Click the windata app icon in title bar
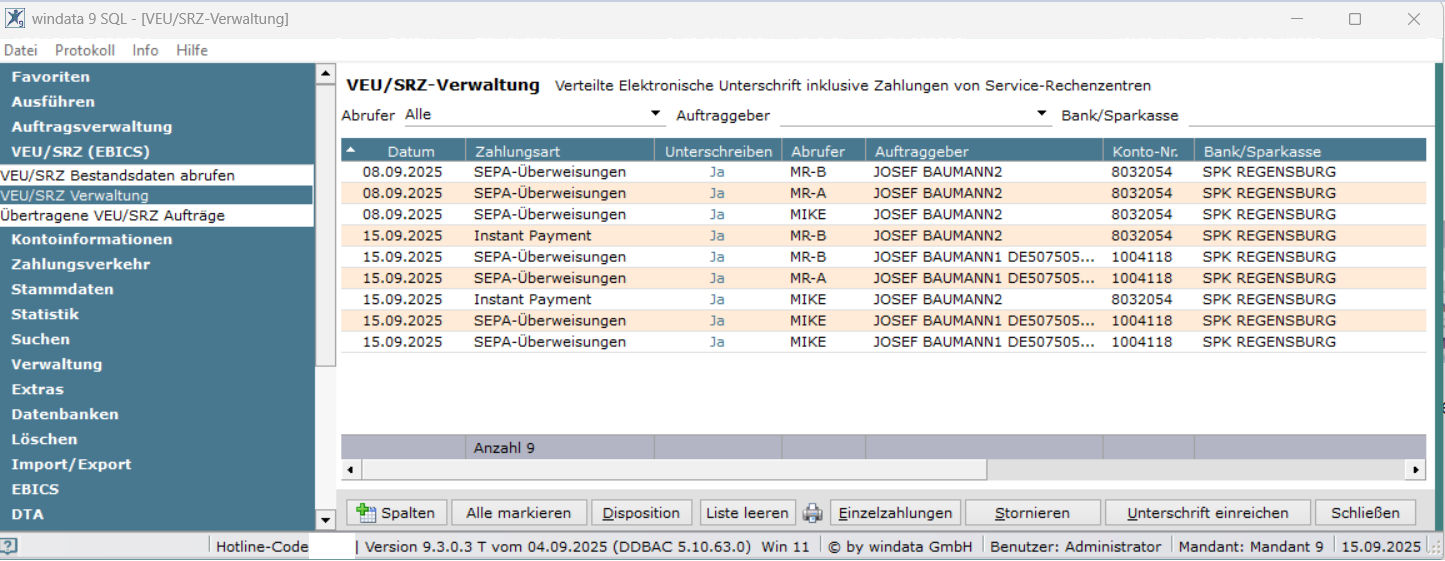This screenshot has width=1445, height=561. (16, 18)
